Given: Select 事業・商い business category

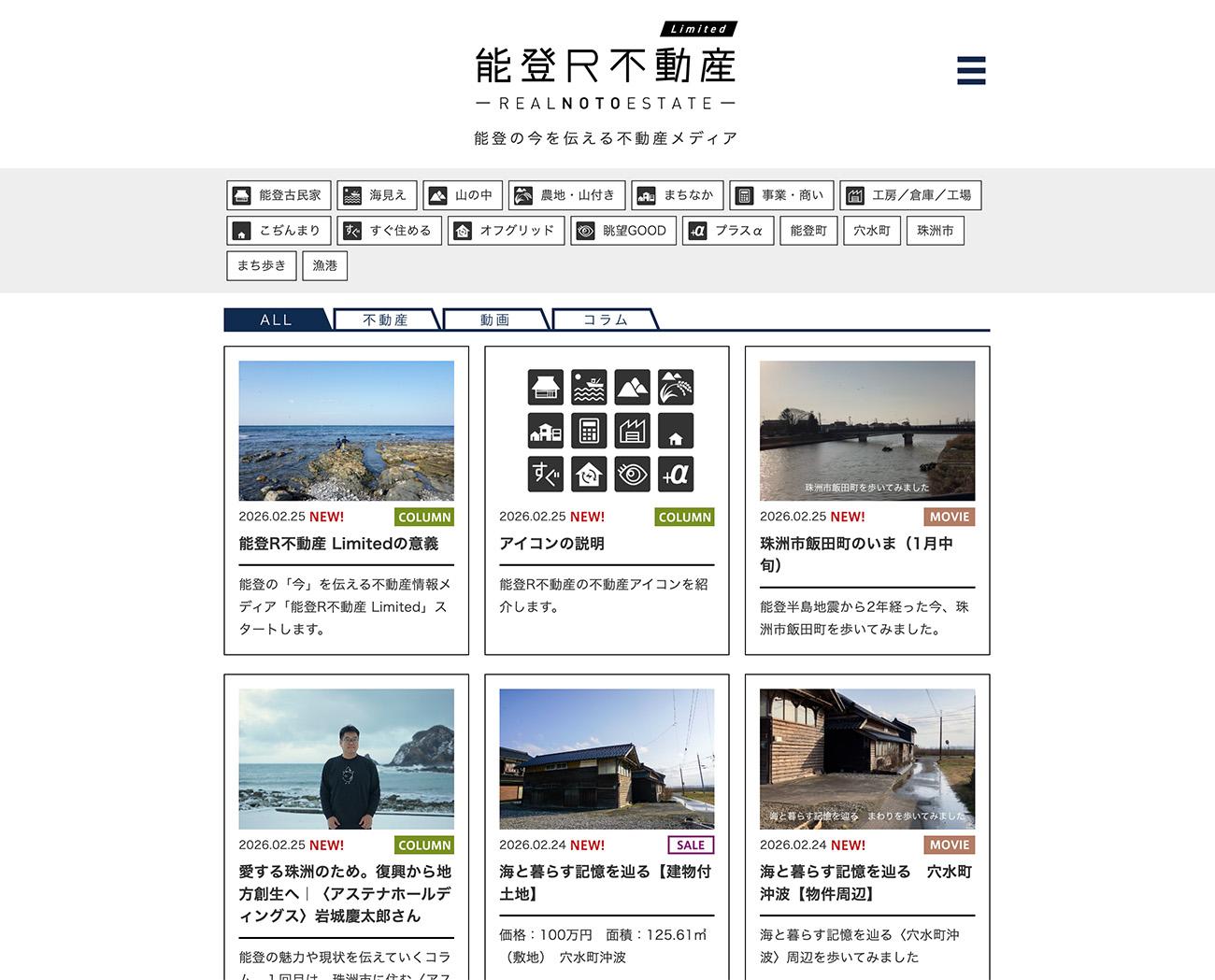Looking at the screenshot, I should pos(781,195).
